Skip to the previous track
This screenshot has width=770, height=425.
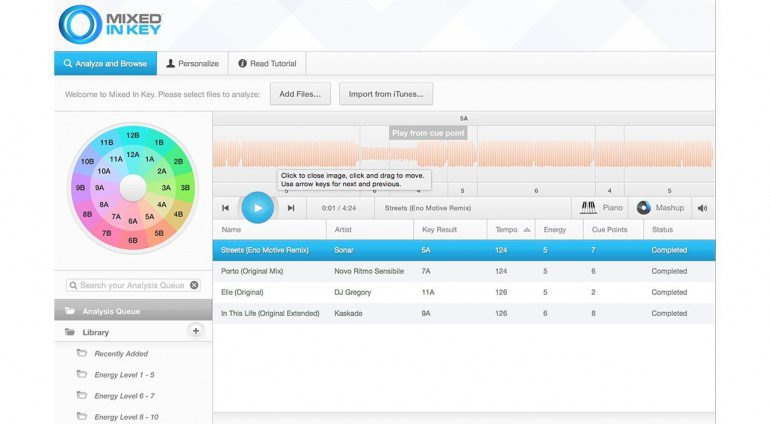226,208
